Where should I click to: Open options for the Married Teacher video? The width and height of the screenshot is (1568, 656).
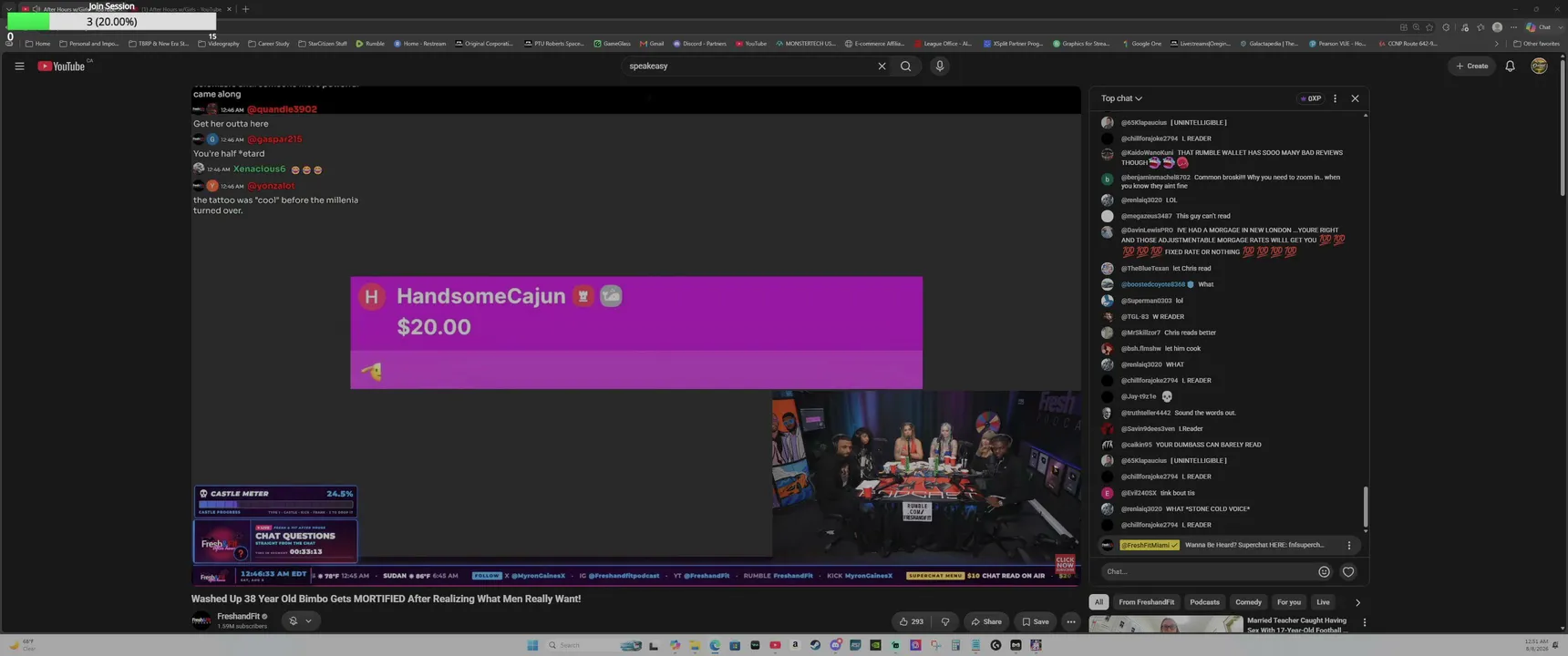click(1364, 622)
